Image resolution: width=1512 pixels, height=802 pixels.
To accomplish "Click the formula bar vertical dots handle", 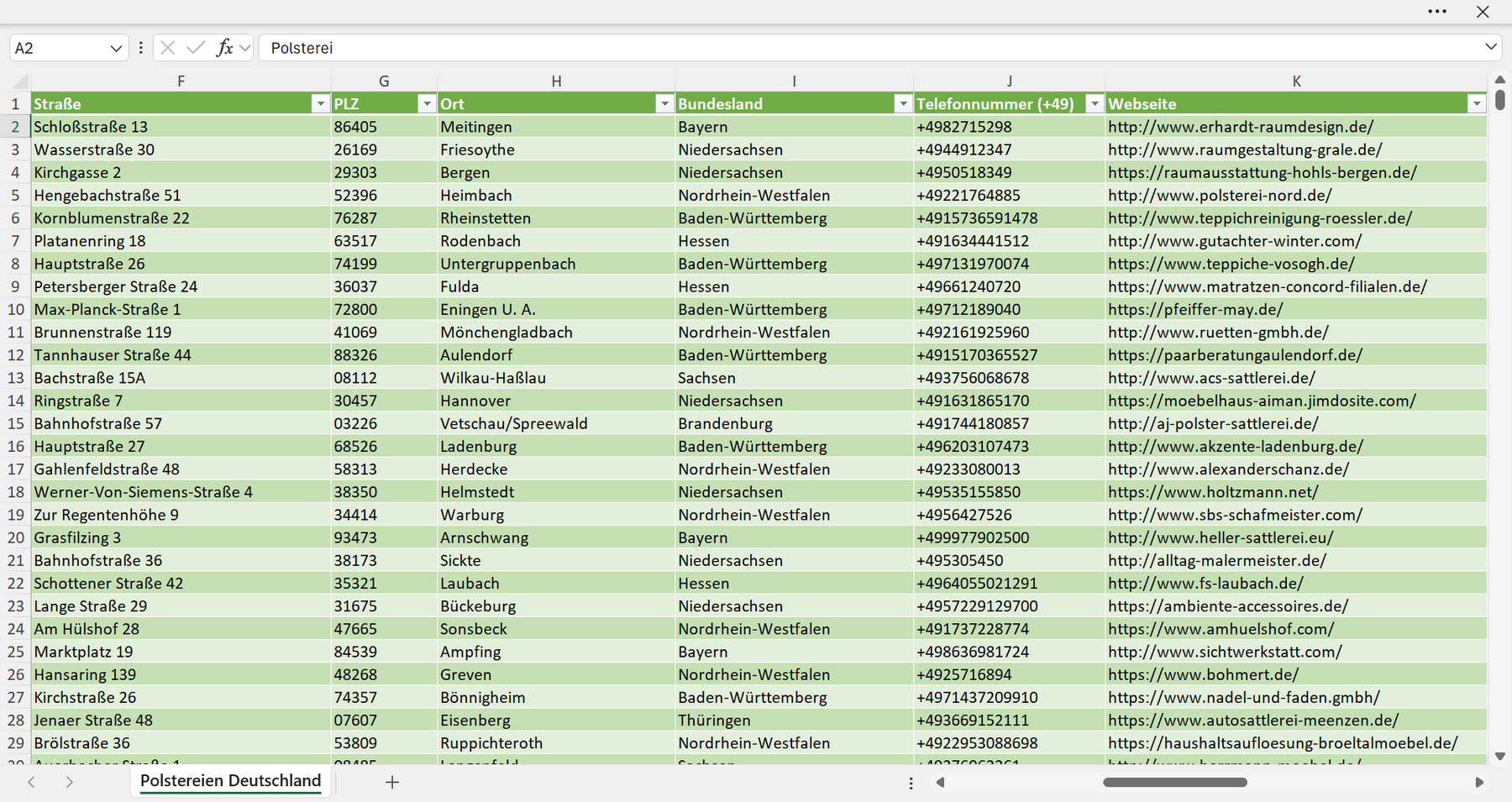I will [x=140, y=48].
